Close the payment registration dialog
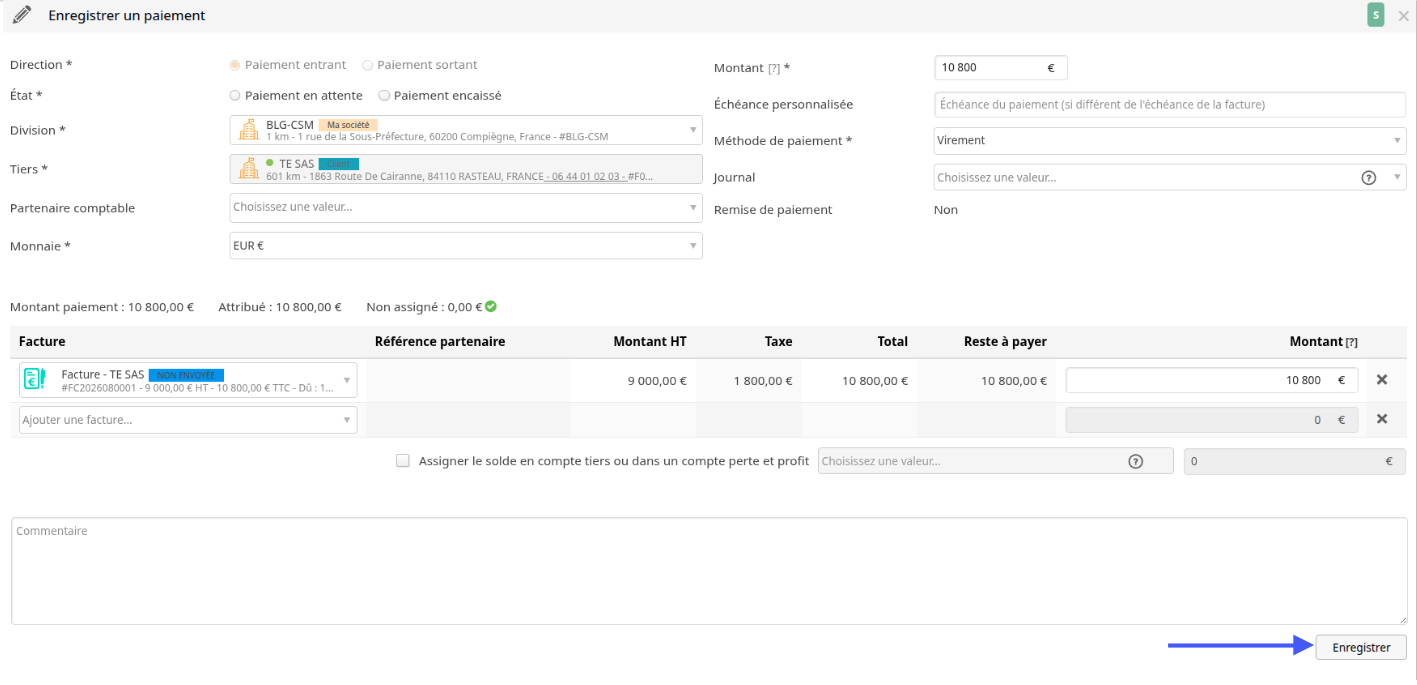This screenshot has height=685, width=1417. click(x=1403, y=16)
